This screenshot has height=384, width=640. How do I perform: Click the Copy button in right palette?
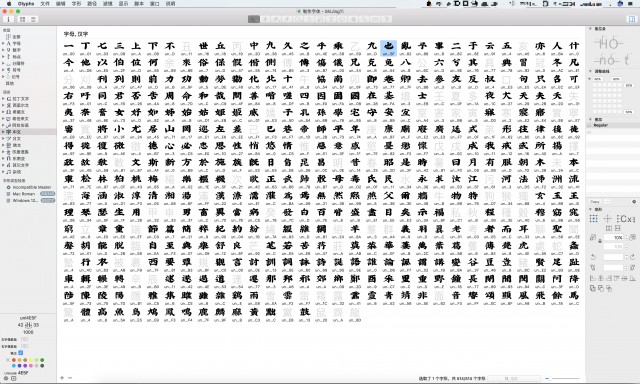[x=595, y=202]
